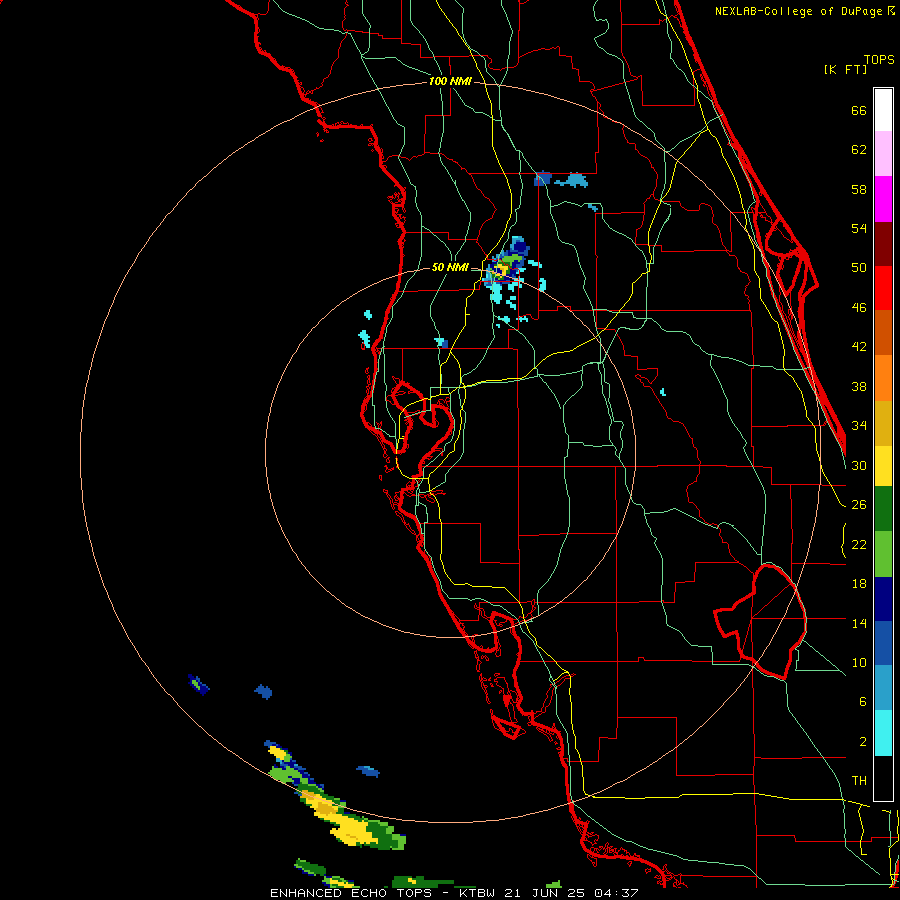Viewport: 900px width, 900px height.
Task: Select the cyan 6 kft legend swatch
Action: coord(883,733)
